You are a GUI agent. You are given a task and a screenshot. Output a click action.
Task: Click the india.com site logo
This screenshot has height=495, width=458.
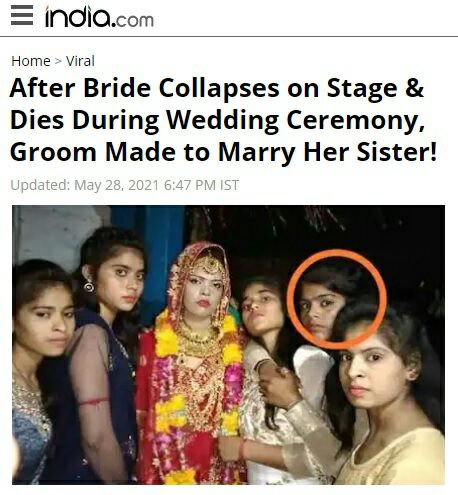tap(99, 16)
